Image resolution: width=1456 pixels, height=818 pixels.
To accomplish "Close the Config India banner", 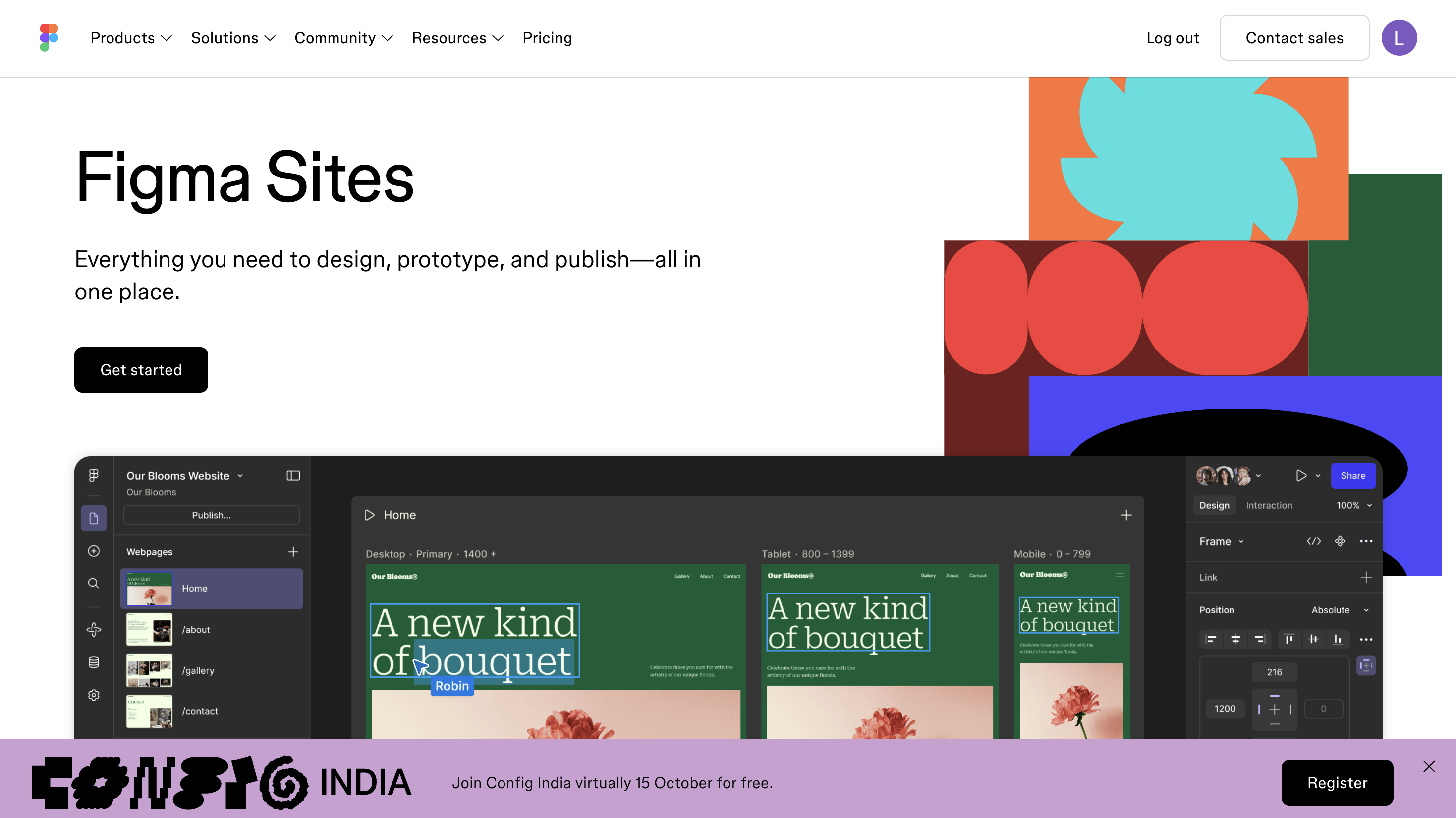I will click(1429, 766).
